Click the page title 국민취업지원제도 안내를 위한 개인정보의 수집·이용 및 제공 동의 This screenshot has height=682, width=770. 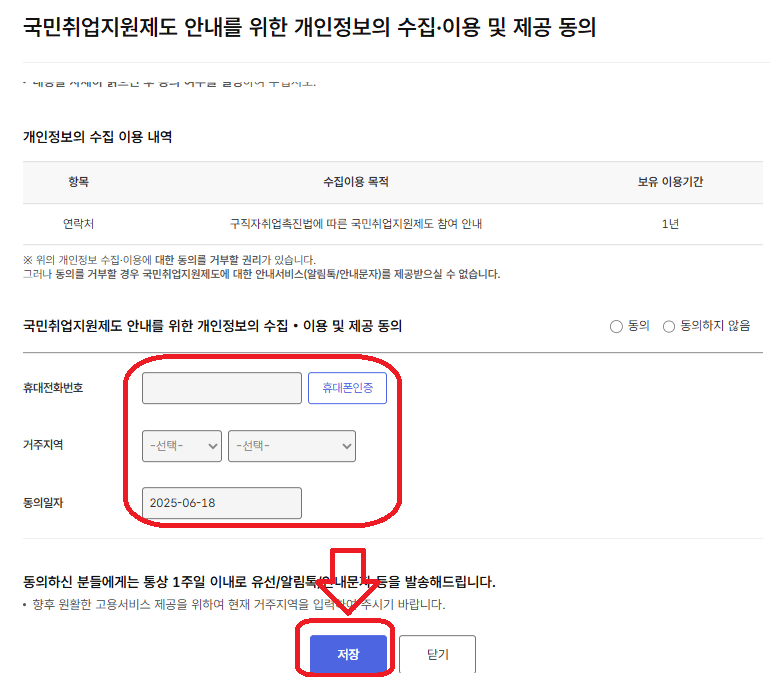click(x=309, y=27)
